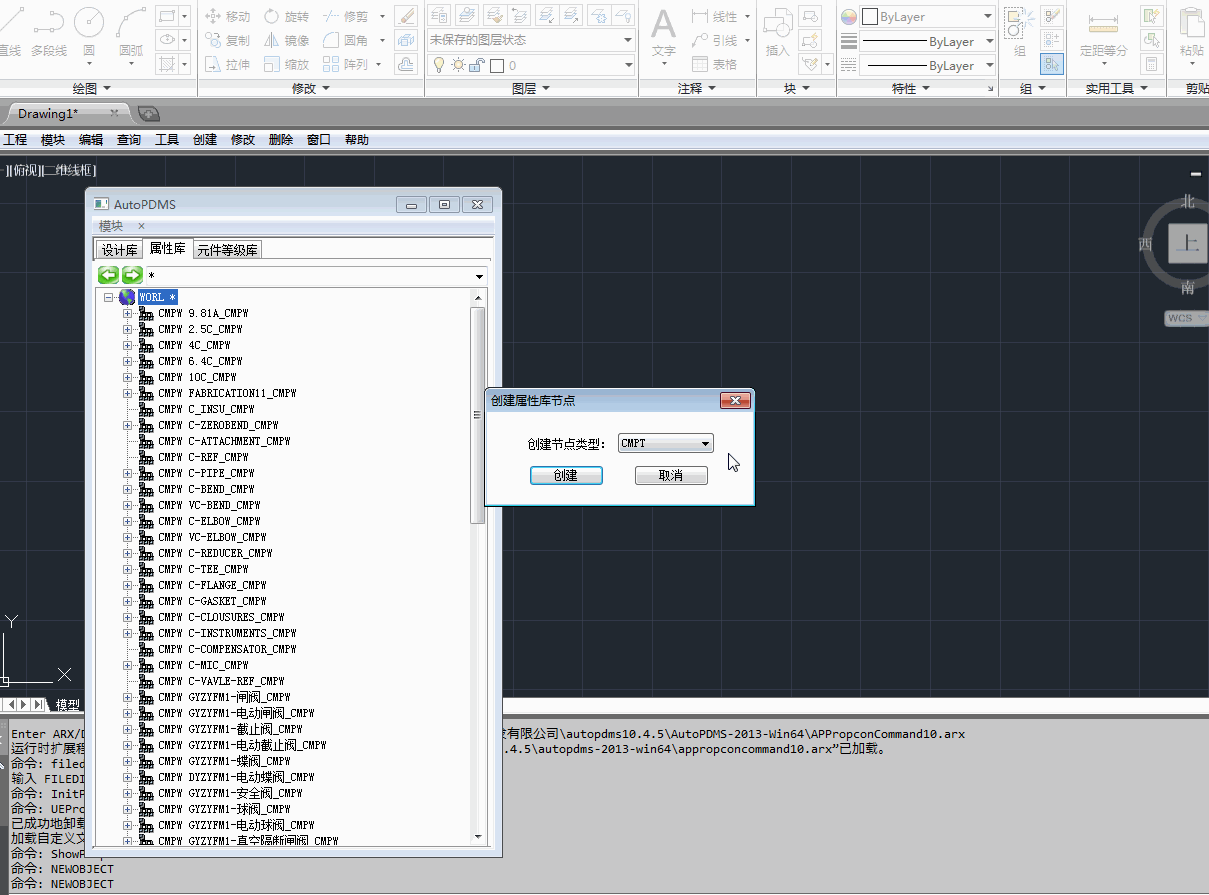This screenshot has width=1209, height=895.
Task: Toggle the highlighted group selection button
Action: coord(1051,64)
